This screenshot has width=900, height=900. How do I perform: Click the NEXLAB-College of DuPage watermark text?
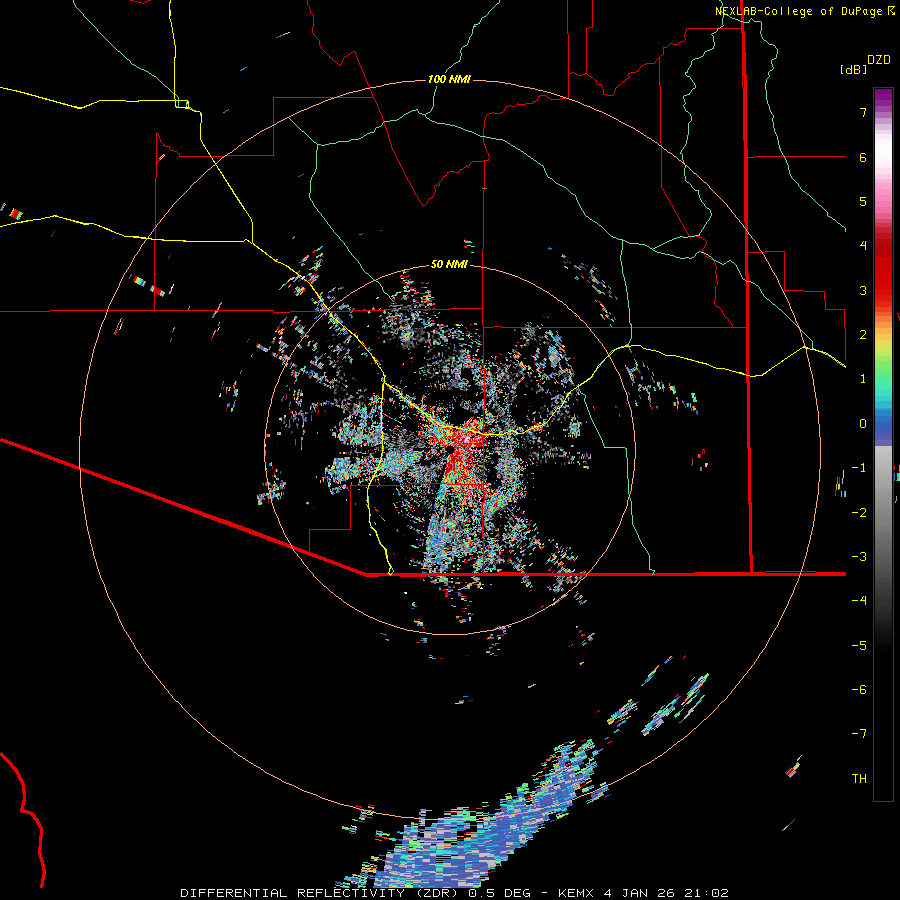[x=799, y=11]
